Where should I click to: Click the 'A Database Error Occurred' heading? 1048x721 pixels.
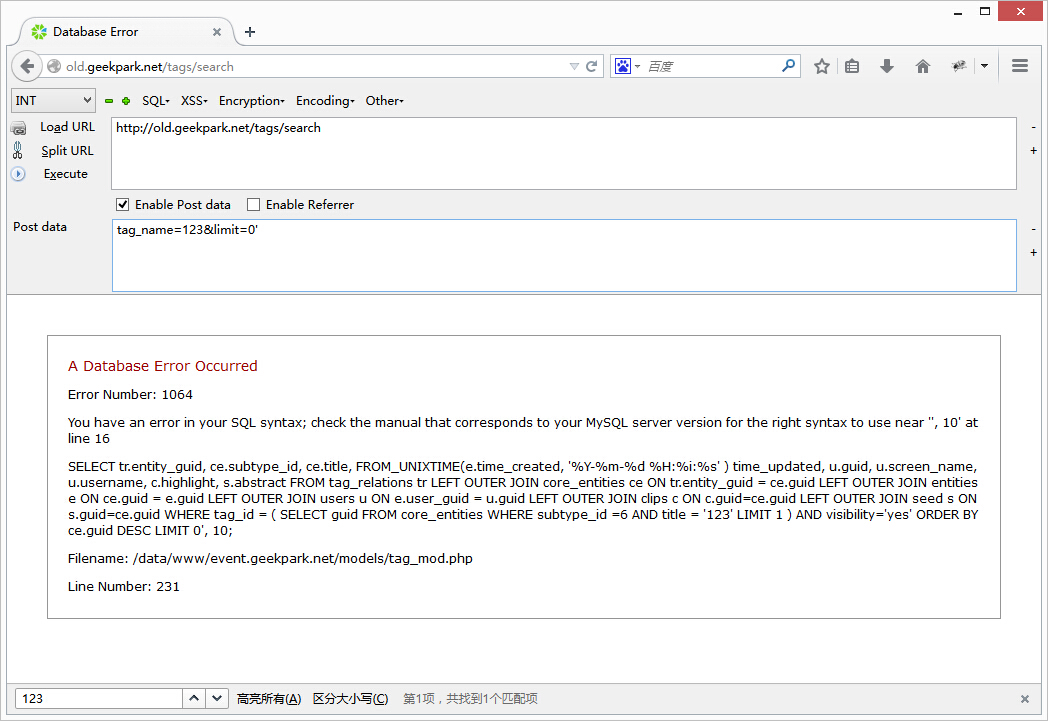162,366
